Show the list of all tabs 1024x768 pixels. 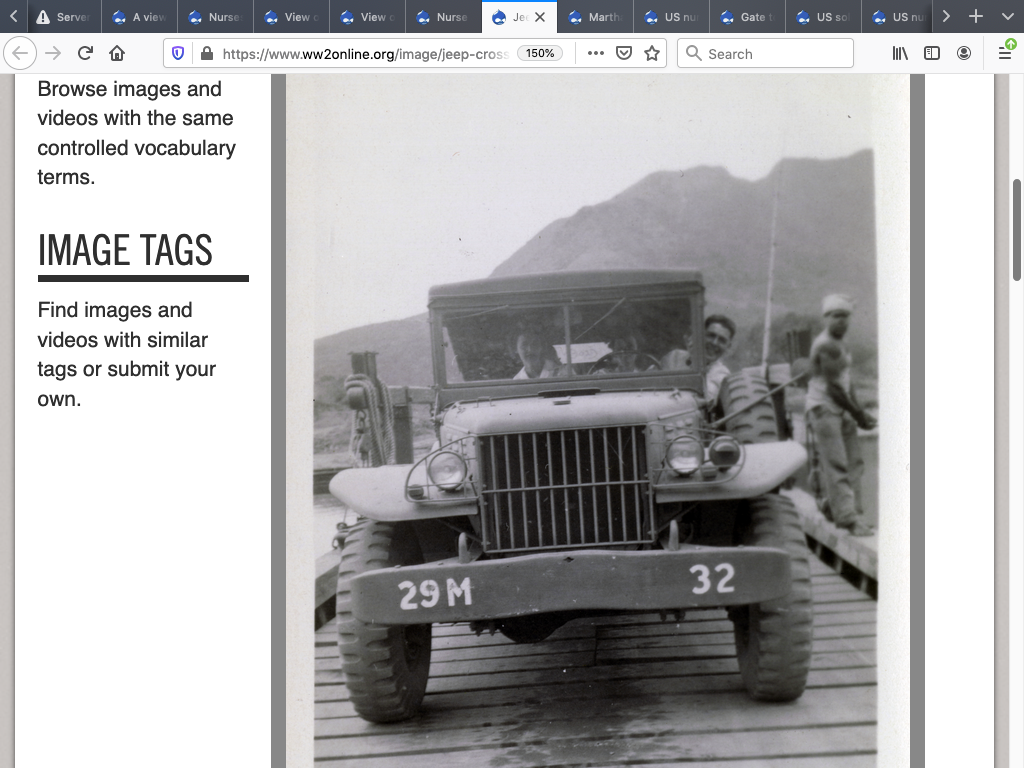coord(1007,17)
